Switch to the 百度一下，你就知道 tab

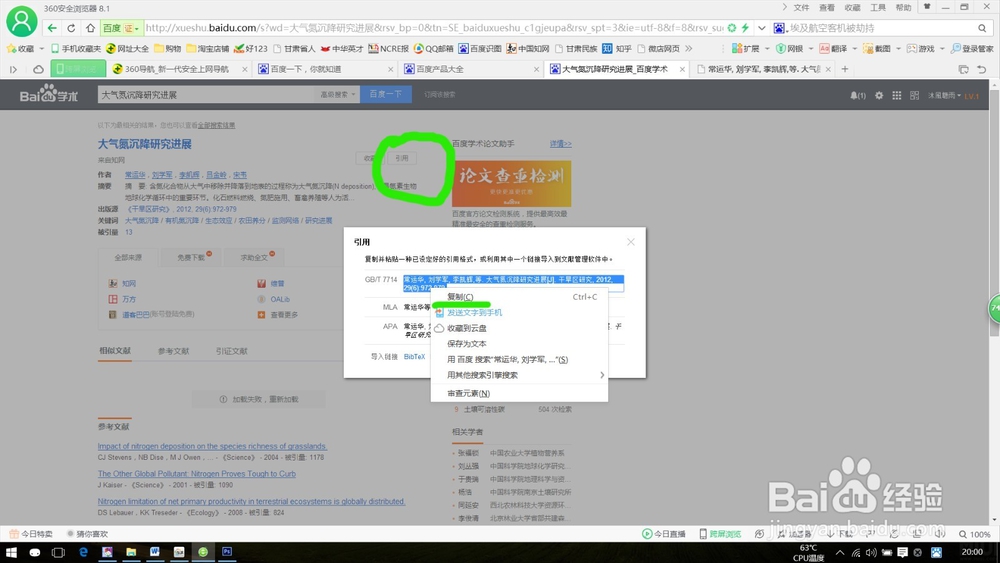324,69
